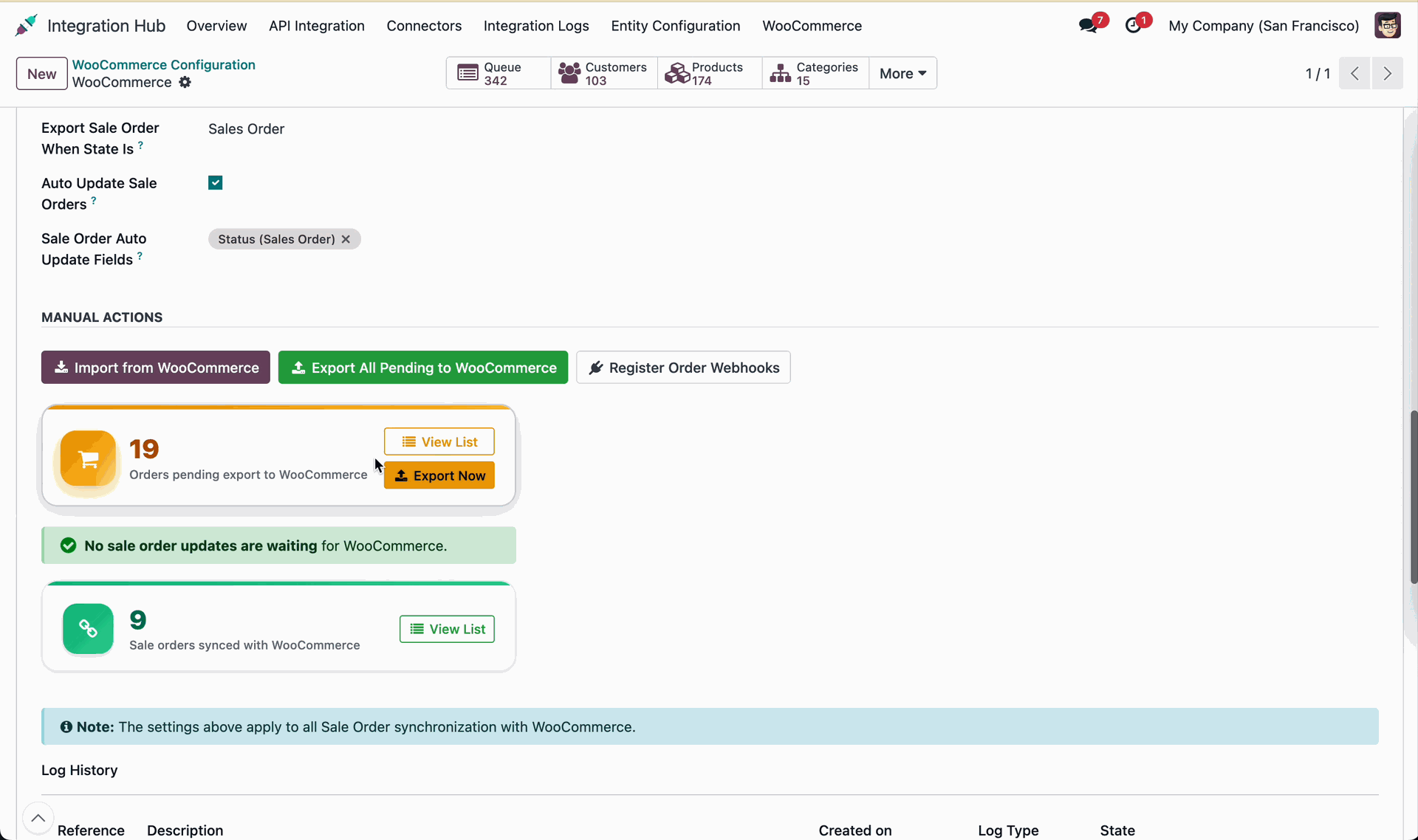1418x840 pixels.
Task: Click help tooltip for Auto Update Sale Orders
Action: pos(94,200)
